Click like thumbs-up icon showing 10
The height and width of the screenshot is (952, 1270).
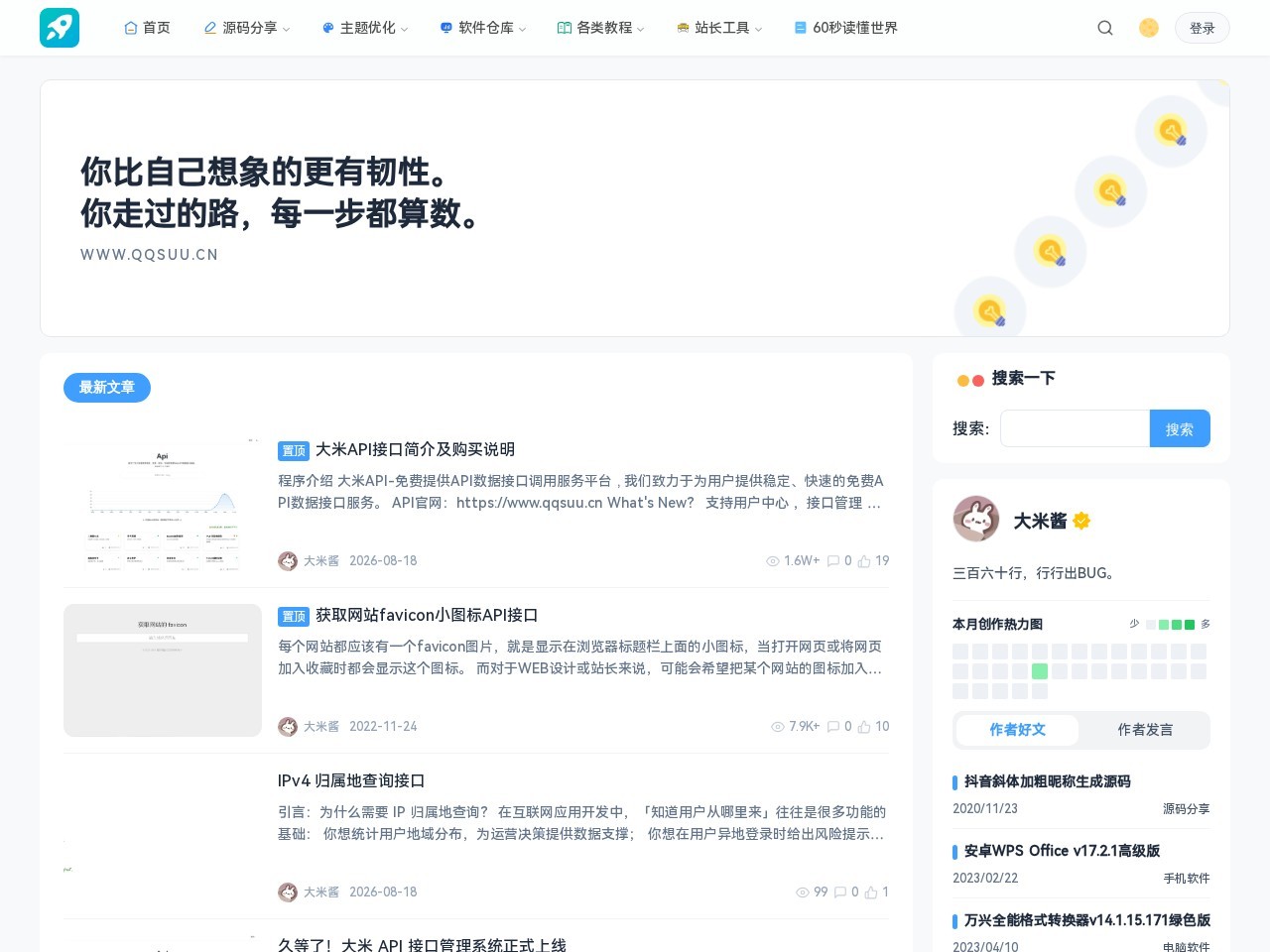pyautogui.click(x=864, y=727)
